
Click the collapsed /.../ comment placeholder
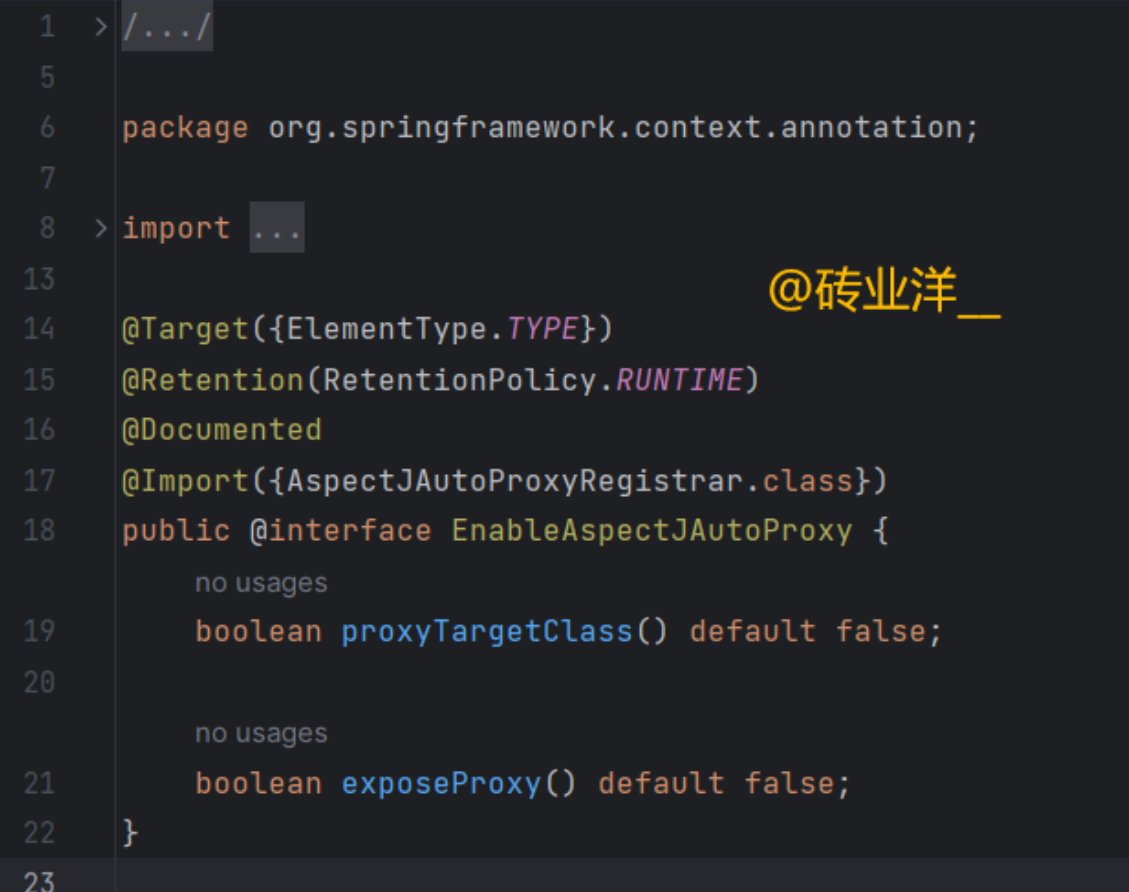point(167,28)
